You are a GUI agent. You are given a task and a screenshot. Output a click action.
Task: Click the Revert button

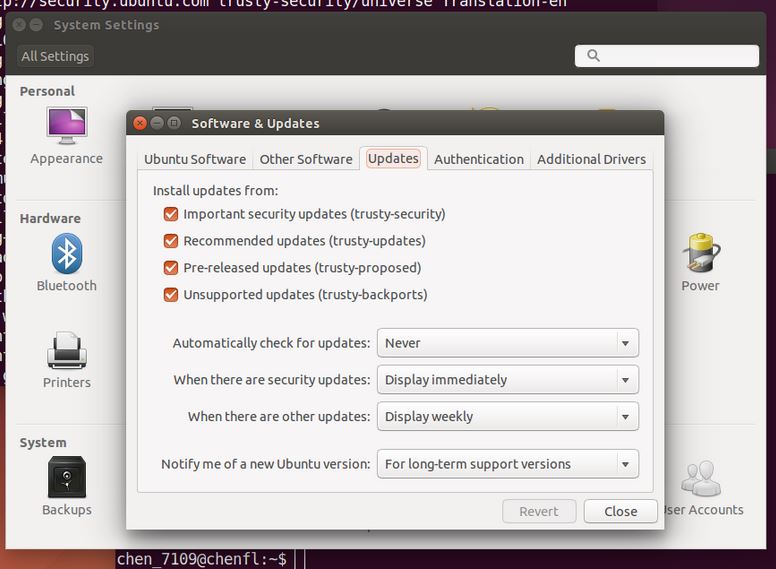click(x=539, y=511)
